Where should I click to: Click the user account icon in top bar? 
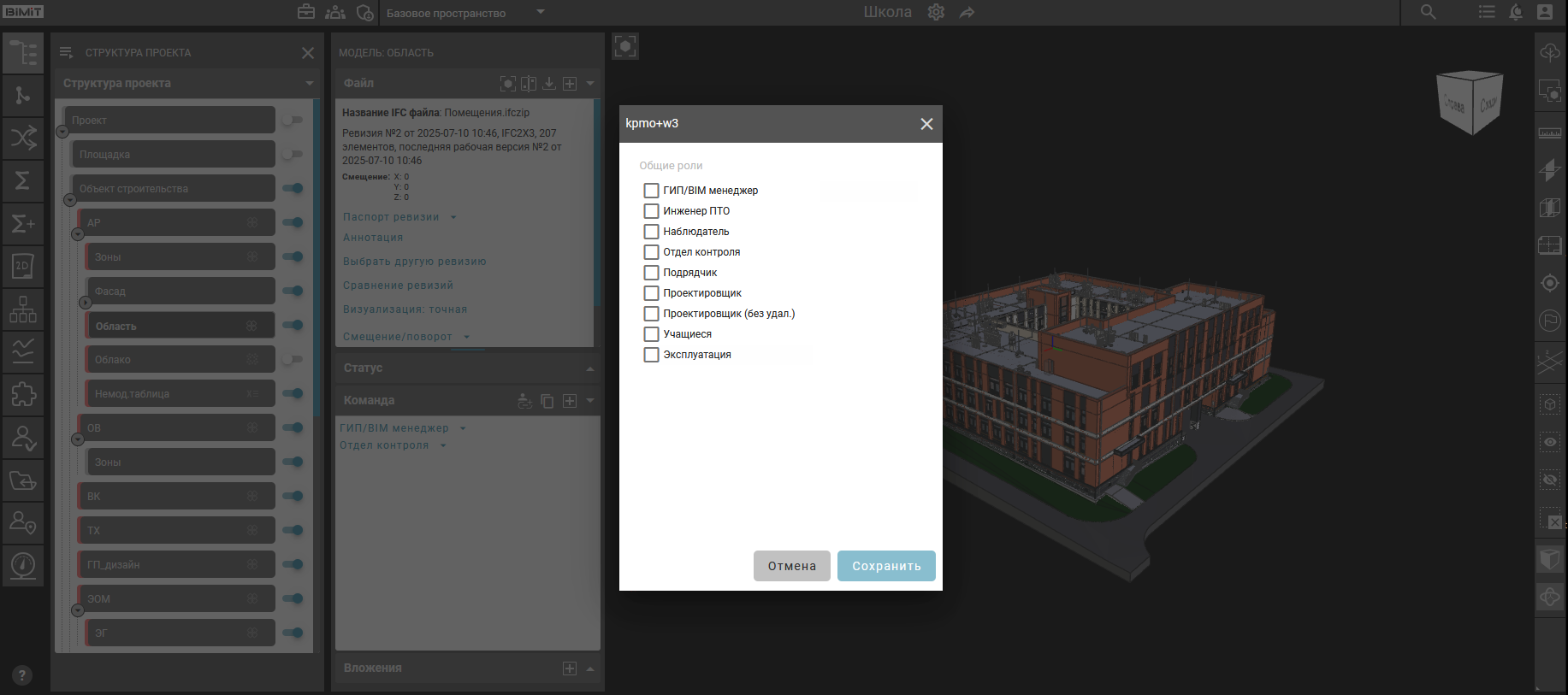point(1545,12)
